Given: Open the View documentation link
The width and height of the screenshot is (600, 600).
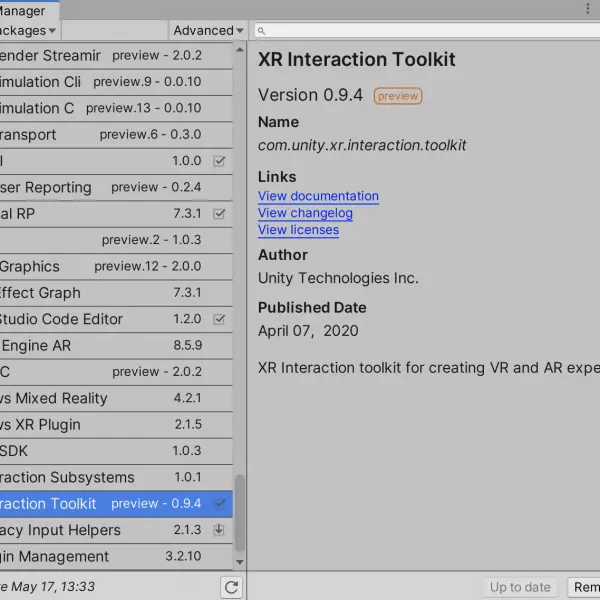Looking at the screenshot, I should (x=318, y=196).
